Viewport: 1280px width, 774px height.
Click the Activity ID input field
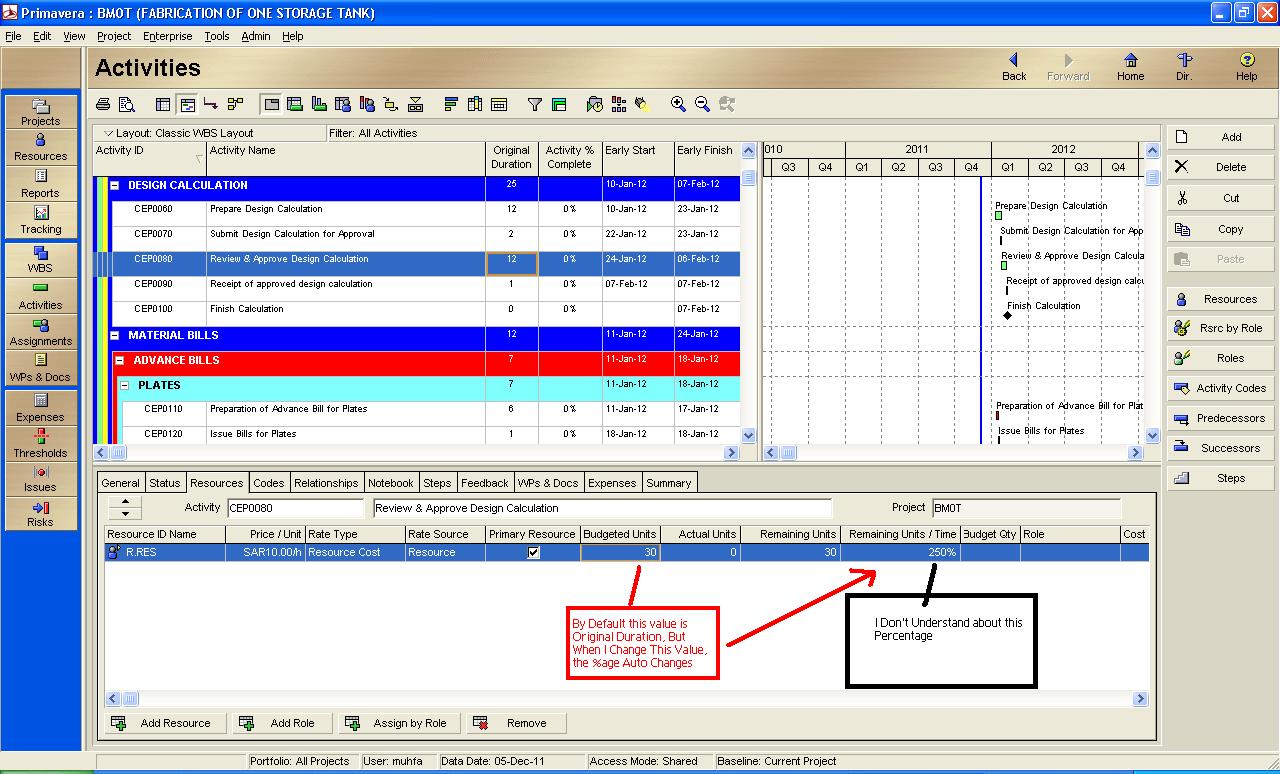coord(296,508)
